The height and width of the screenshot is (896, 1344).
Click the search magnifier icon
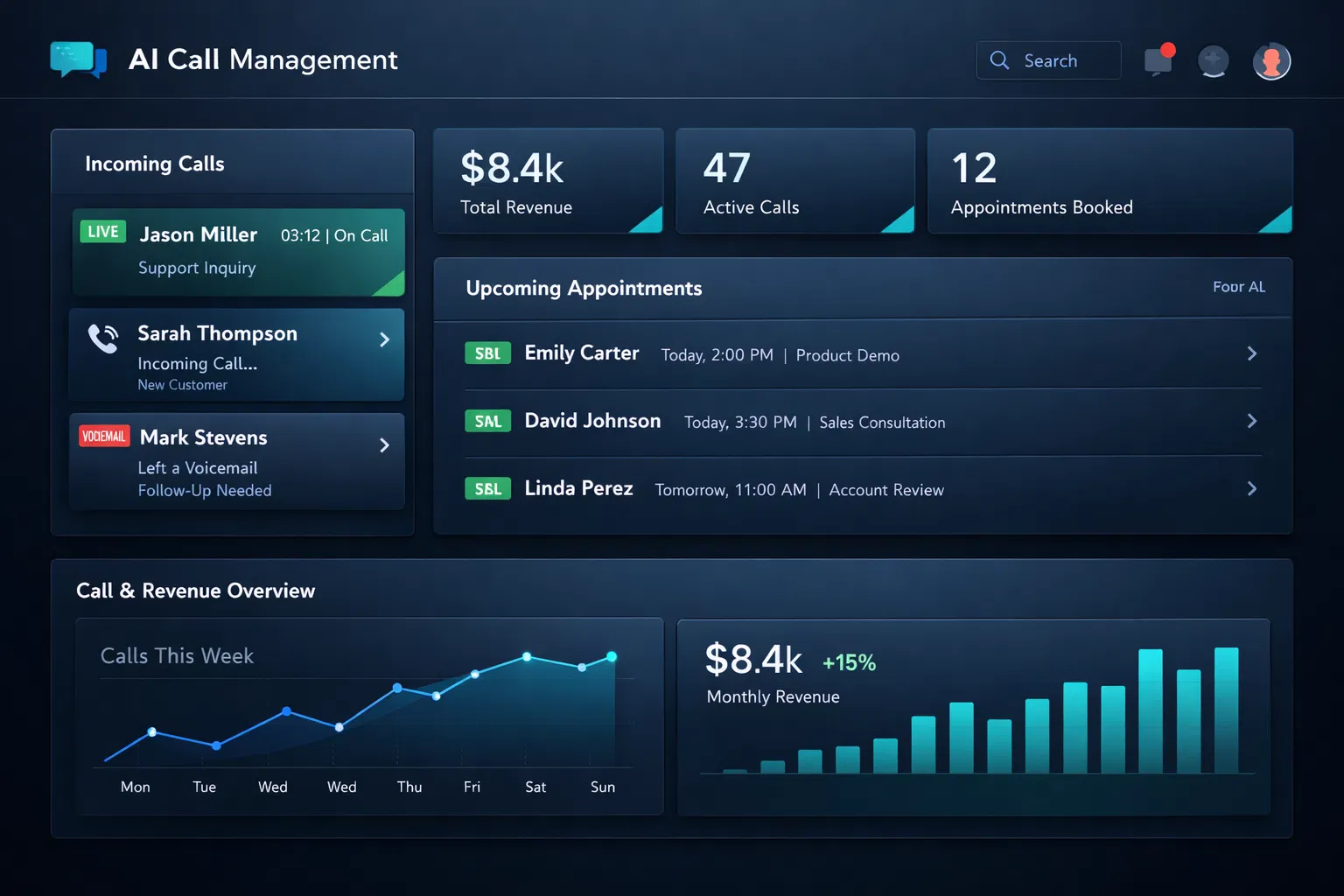point(998,60)
